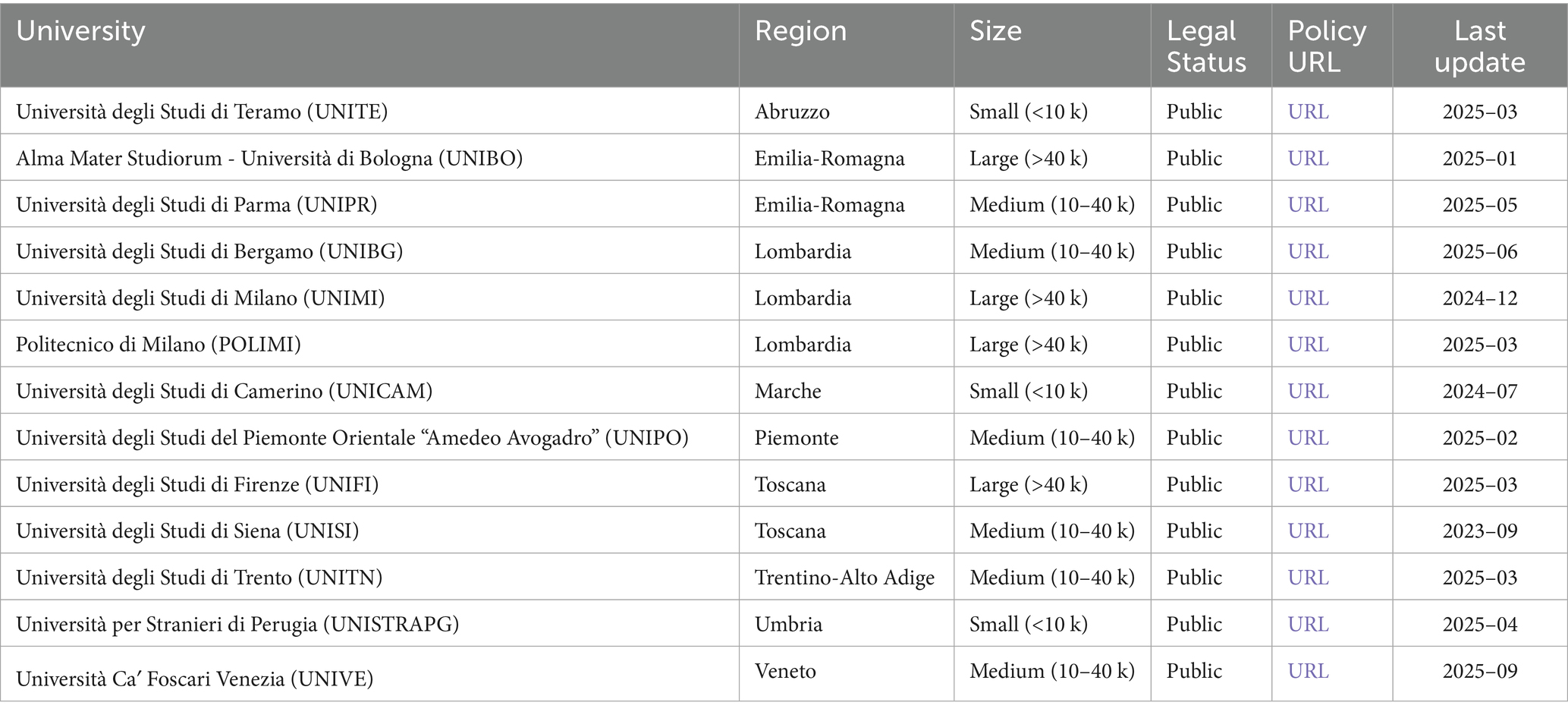The image size is (1568, 715).
Task: Select the Trentino-Alto Adige region cell
Action: coord(844,577)
